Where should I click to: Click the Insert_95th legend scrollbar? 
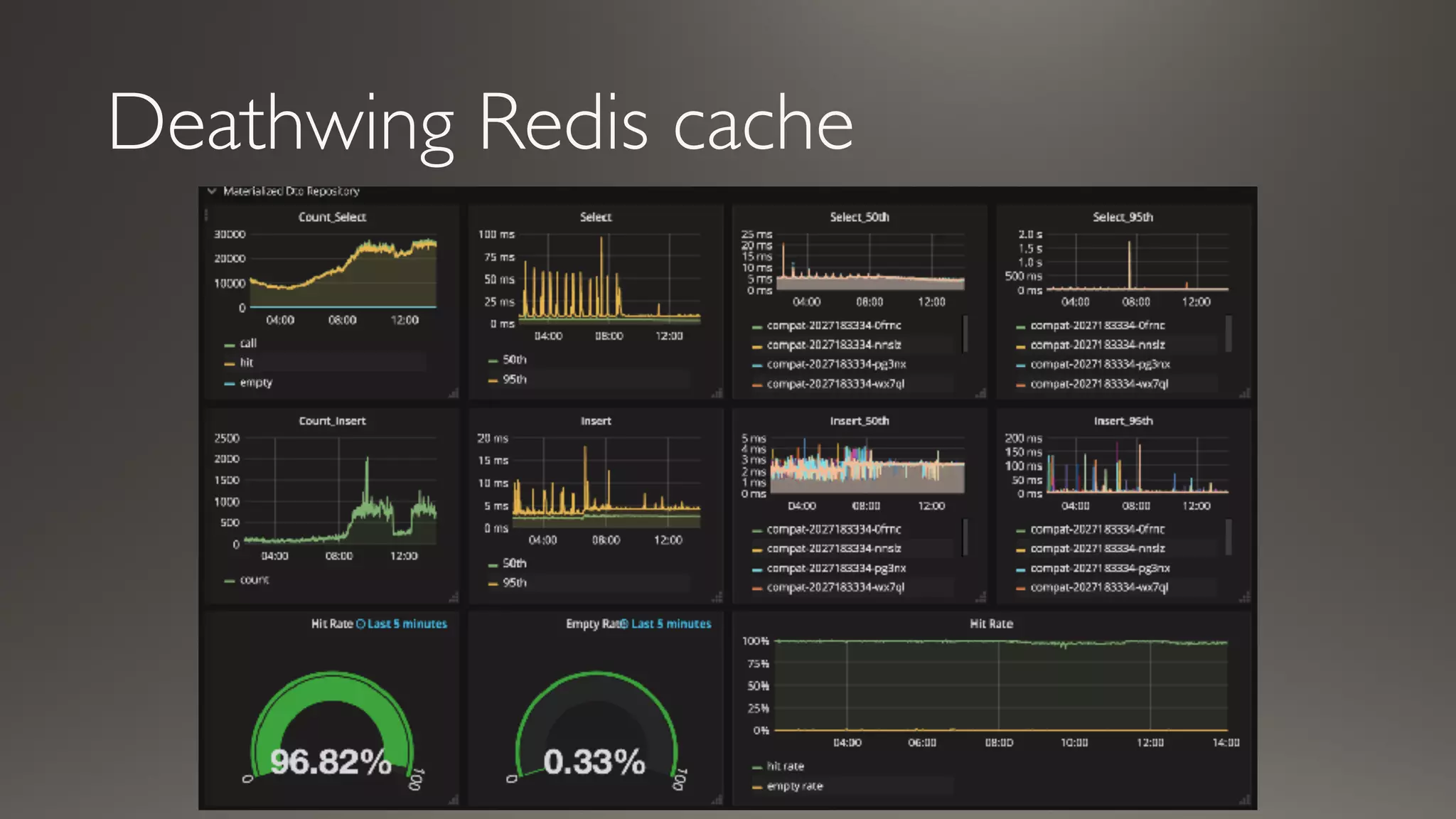[1228, 537]
